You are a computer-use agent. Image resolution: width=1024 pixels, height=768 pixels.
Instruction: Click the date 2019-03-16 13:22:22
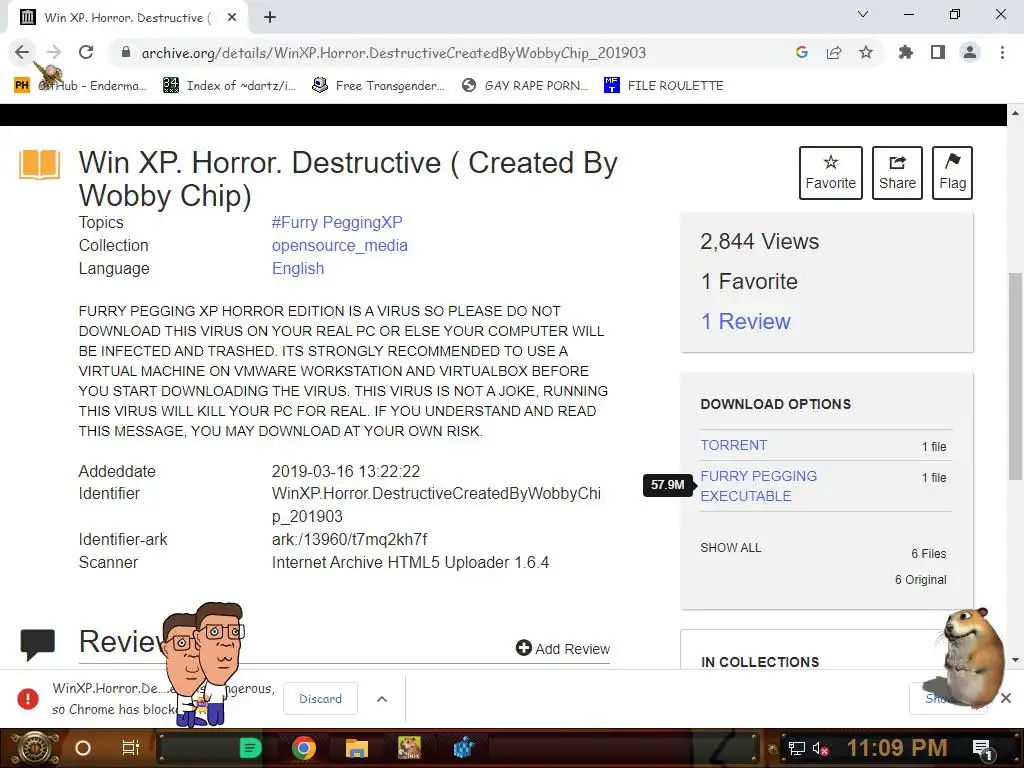[345, 472]
